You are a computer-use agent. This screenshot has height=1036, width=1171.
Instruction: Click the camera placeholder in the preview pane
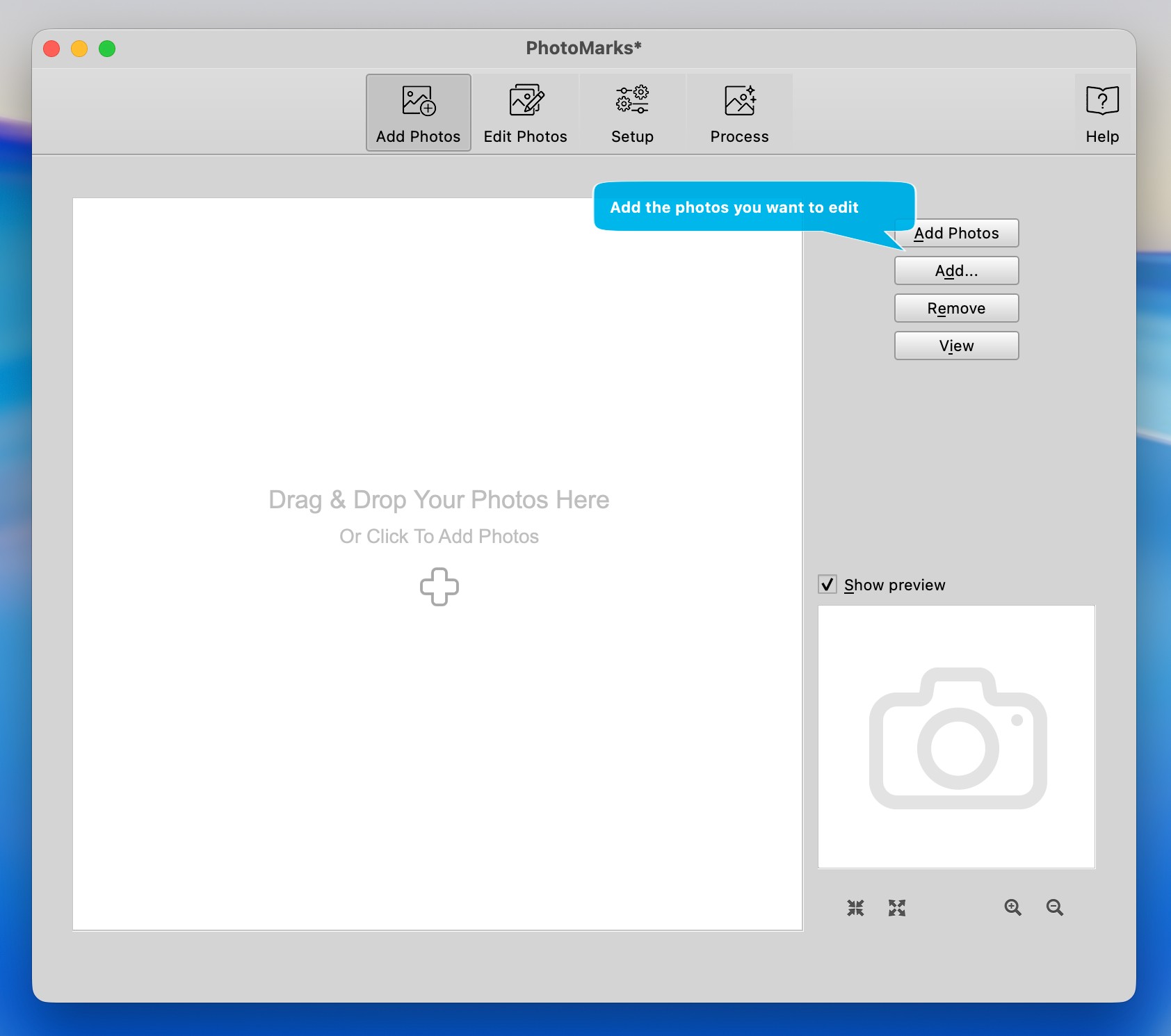[958, 738]
